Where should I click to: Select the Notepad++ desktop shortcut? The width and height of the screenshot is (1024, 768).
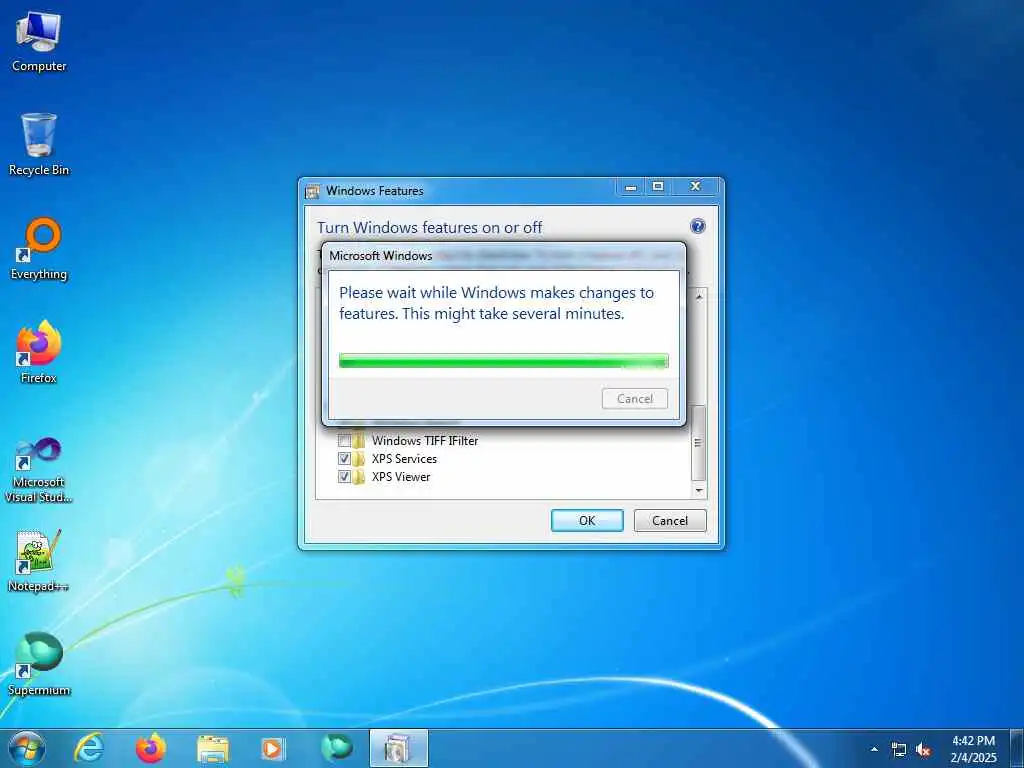(x=39, y=560)
